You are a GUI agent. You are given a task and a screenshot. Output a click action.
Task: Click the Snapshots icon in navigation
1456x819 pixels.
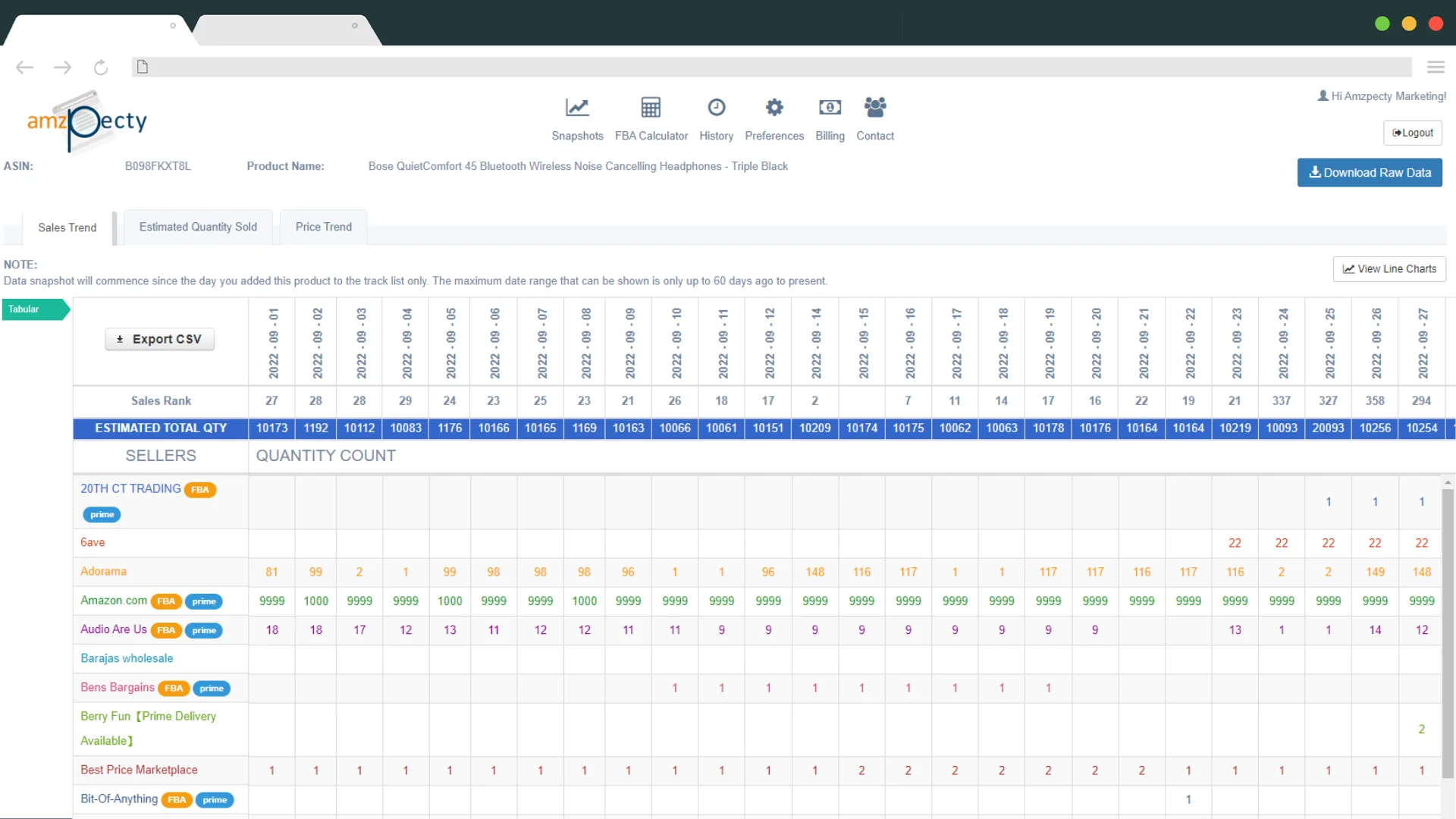click(577, 107)
